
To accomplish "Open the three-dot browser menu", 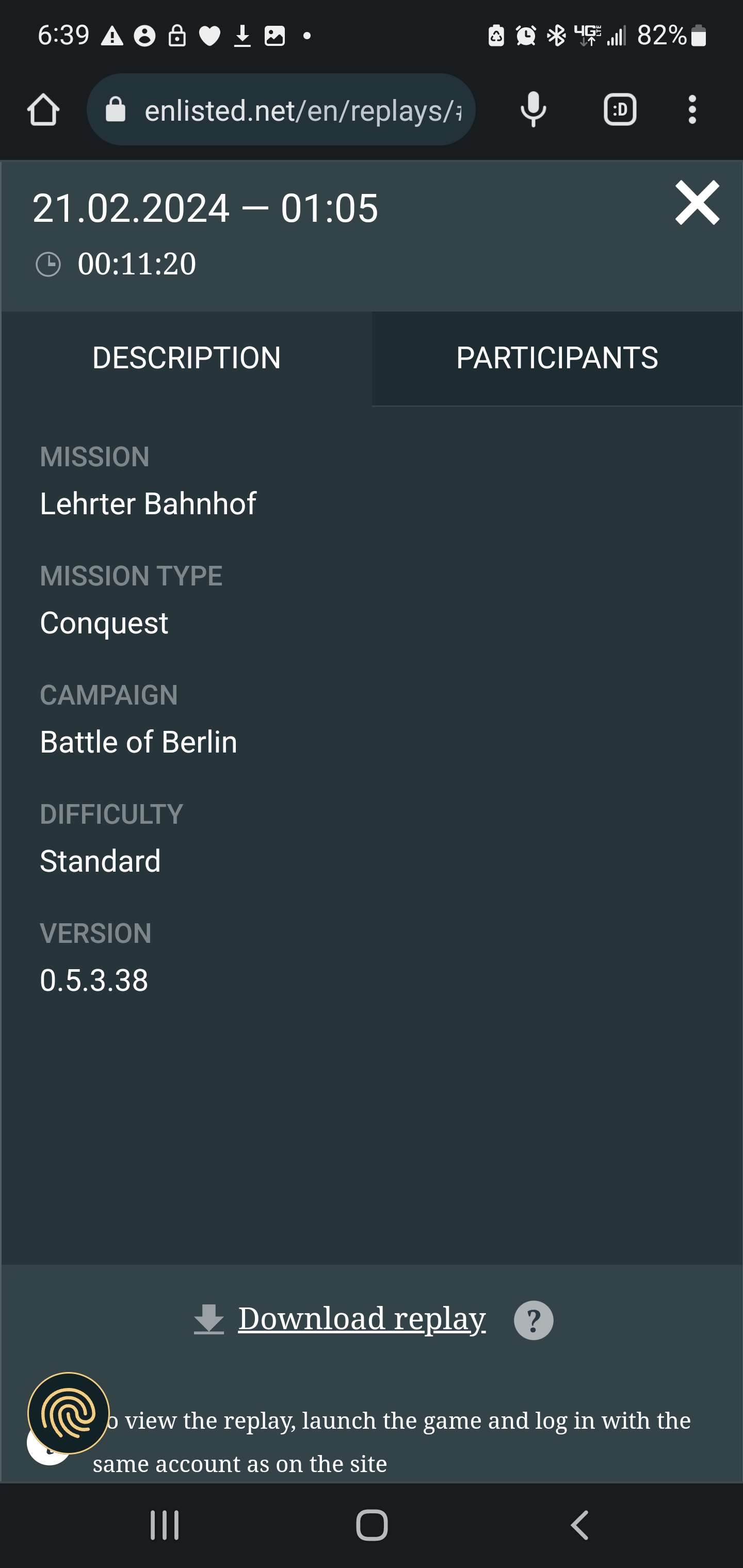I will (692, 110).
